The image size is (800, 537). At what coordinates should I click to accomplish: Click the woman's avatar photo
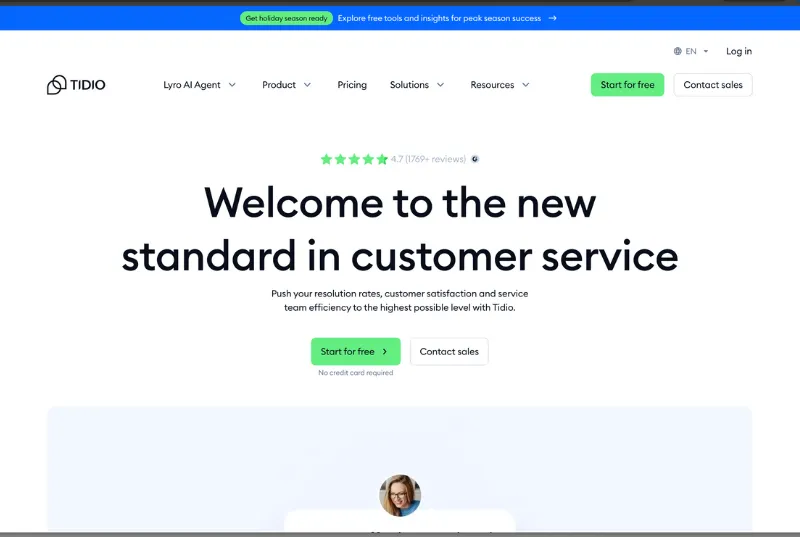(400, 495)
